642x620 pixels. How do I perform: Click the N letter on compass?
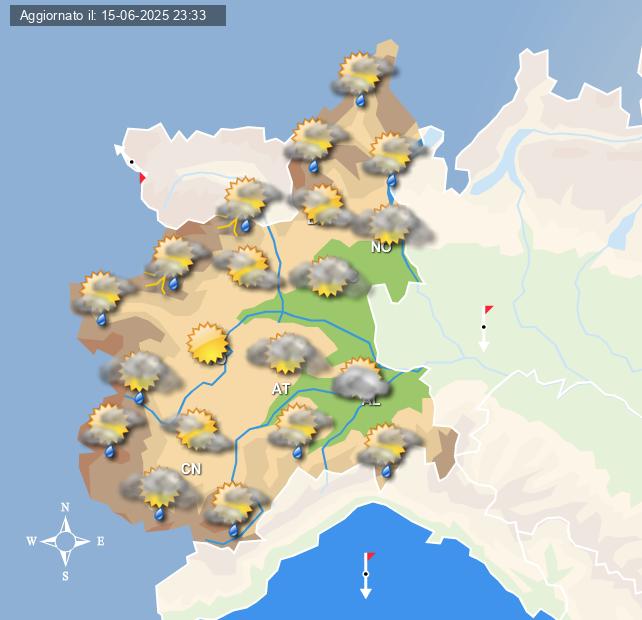65,507
